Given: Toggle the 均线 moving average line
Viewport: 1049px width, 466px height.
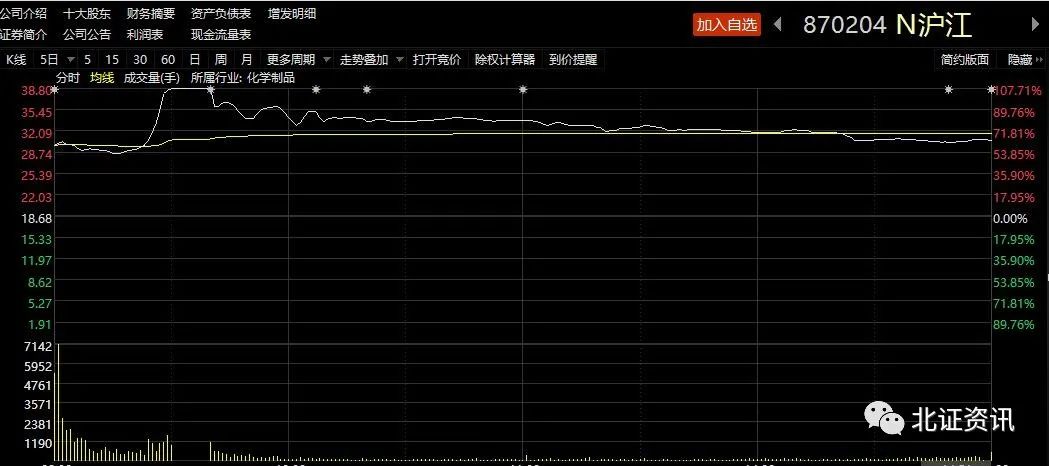Looking at the screenshot, I should pos(102,77).
